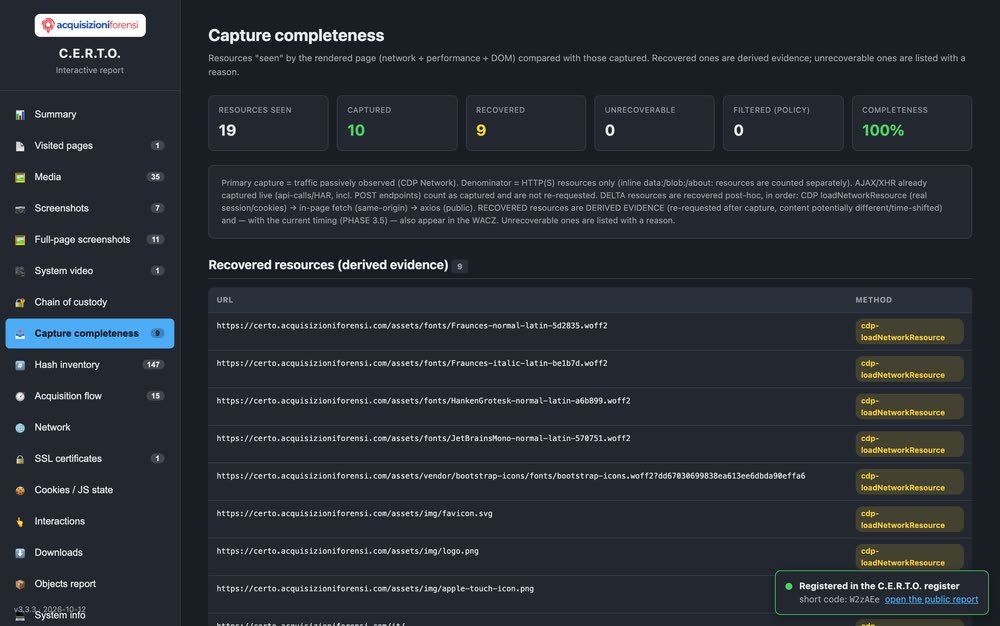The height and width of the screenshot is (626, 1000).
Task: Navigate to SSL certificates
Action: click(x=90, y=458)
